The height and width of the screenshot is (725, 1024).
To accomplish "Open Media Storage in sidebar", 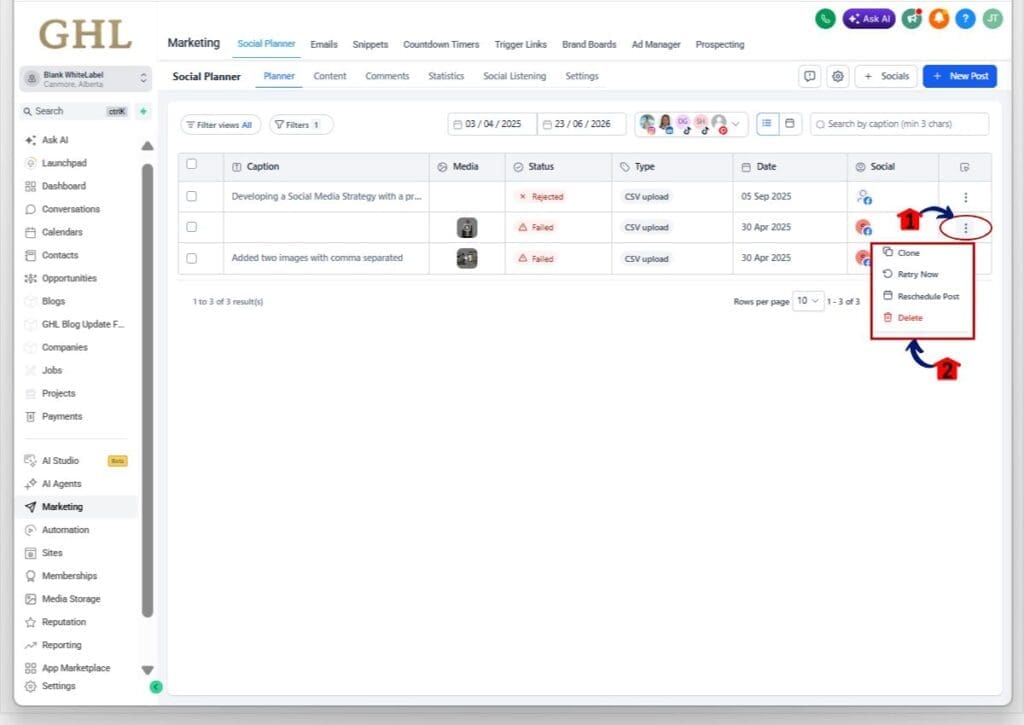I will (x=71, y=599).
